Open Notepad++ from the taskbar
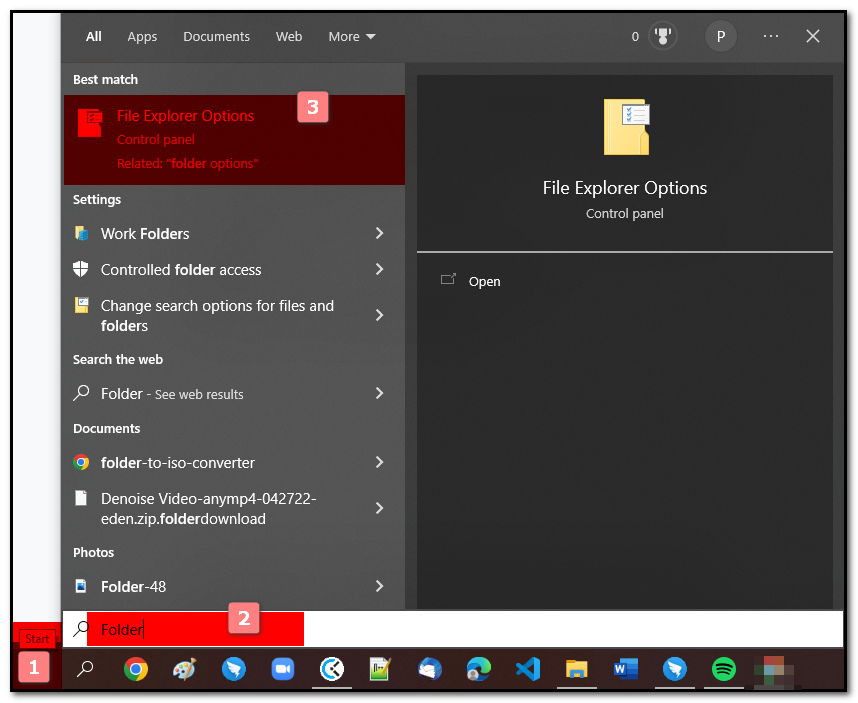Viewport: 858px width, 703px height. point(380,669)
